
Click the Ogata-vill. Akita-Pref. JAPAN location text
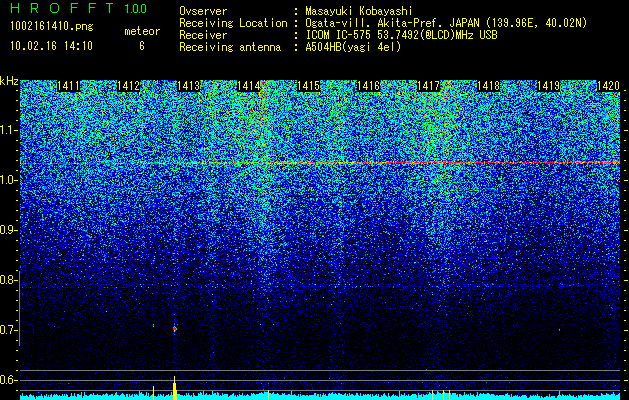(446, 23)
